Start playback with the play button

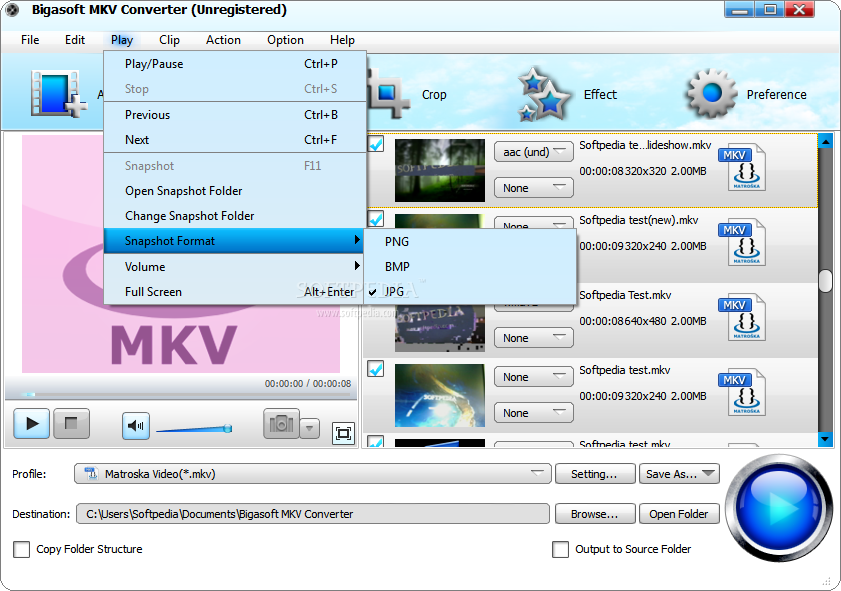(32, 424)
